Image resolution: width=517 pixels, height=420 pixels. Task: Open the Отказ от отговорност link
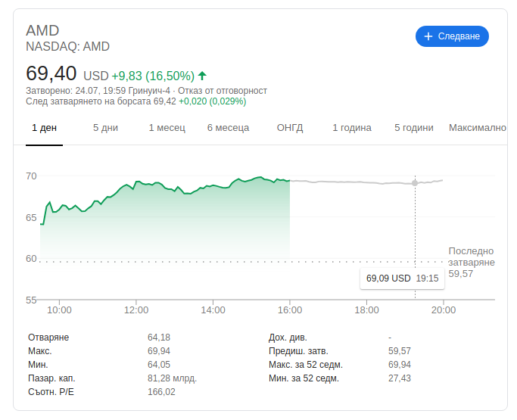tap(222, 91)
